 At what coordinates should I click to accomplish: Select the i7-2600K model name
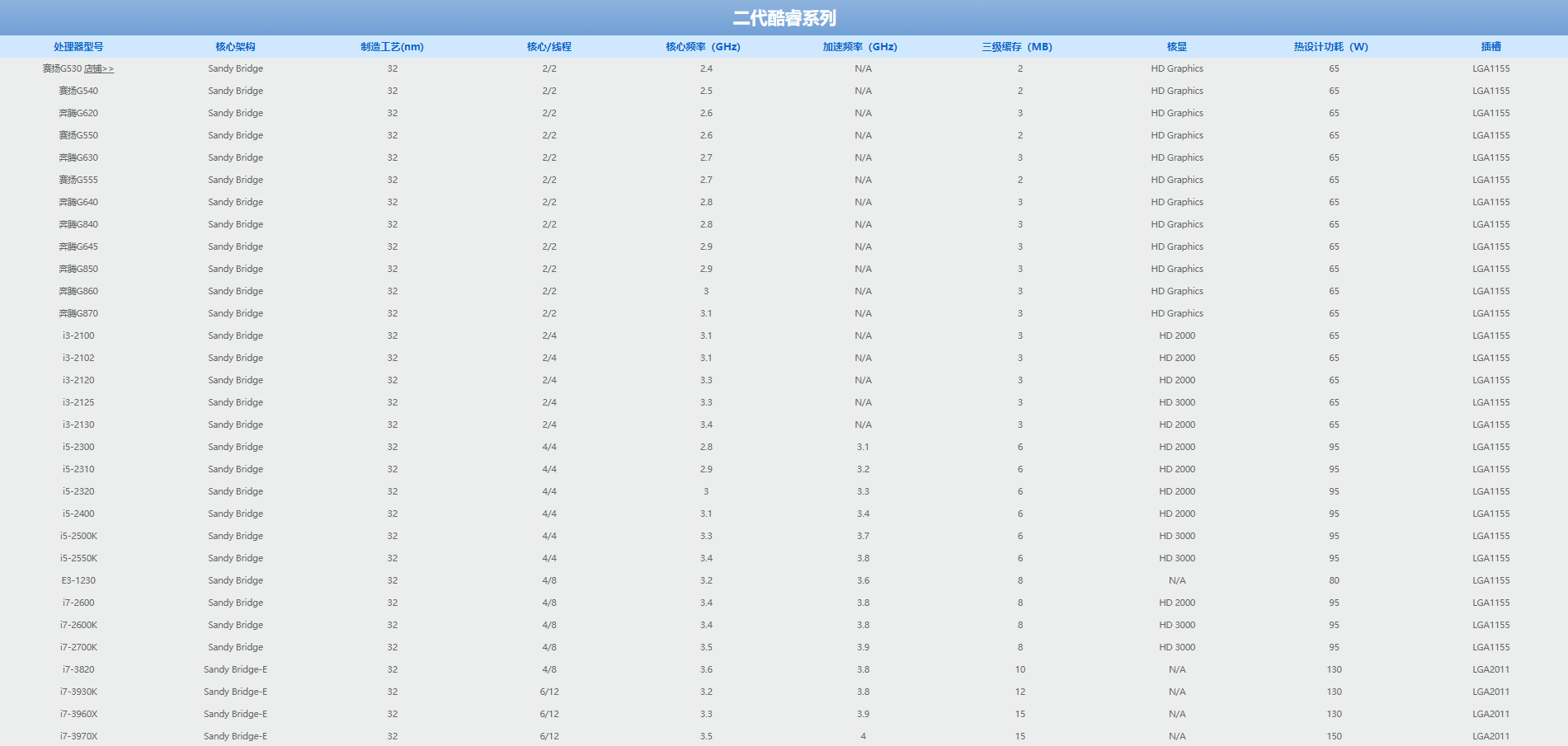tap(78, 625)
